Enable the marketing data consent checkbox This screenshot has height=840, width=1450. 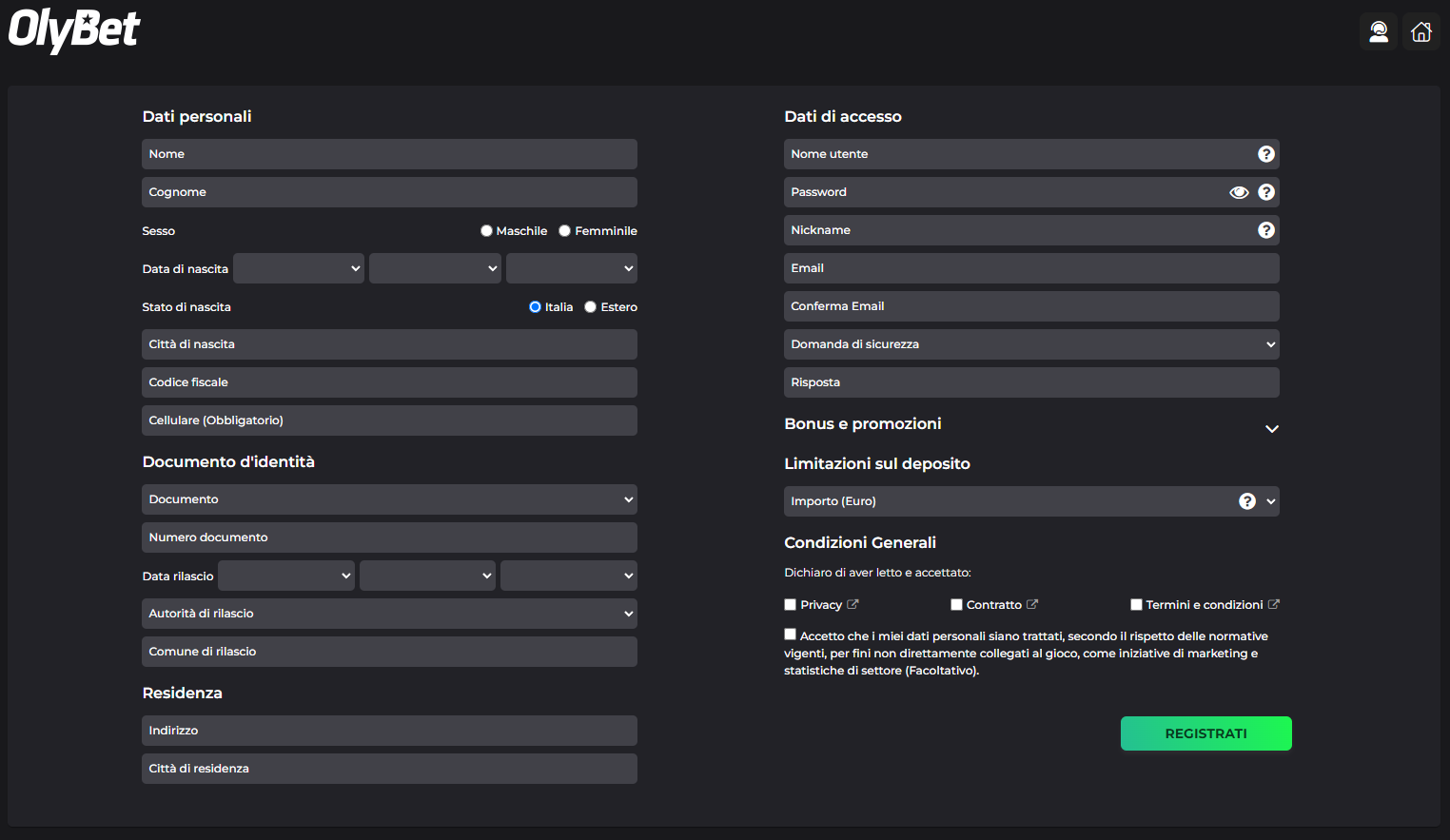click(x=790, y=634)
